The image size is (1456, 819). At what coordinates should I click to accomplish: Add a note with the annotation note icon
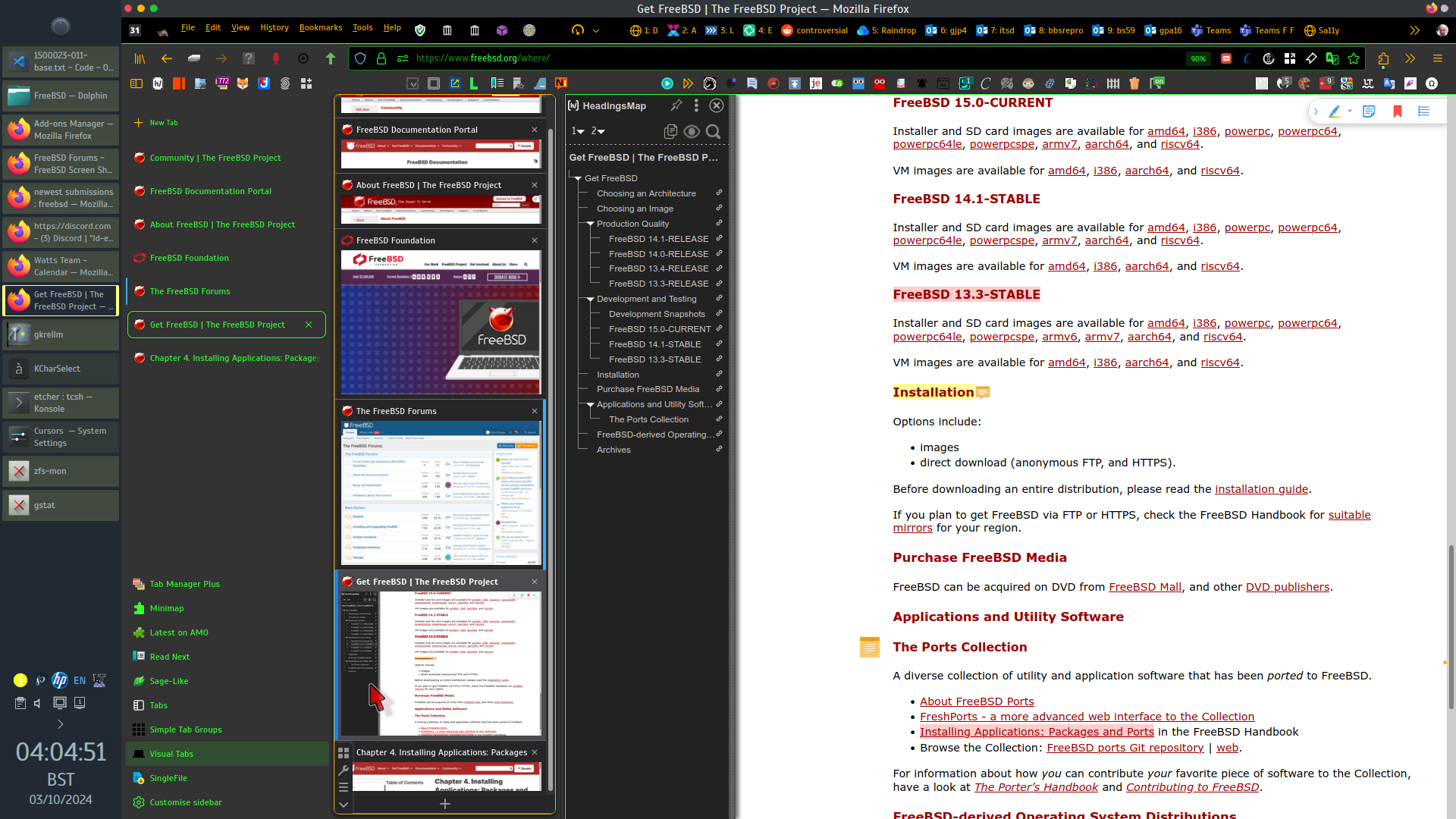pyautogui.click(x=1369, y=111)
